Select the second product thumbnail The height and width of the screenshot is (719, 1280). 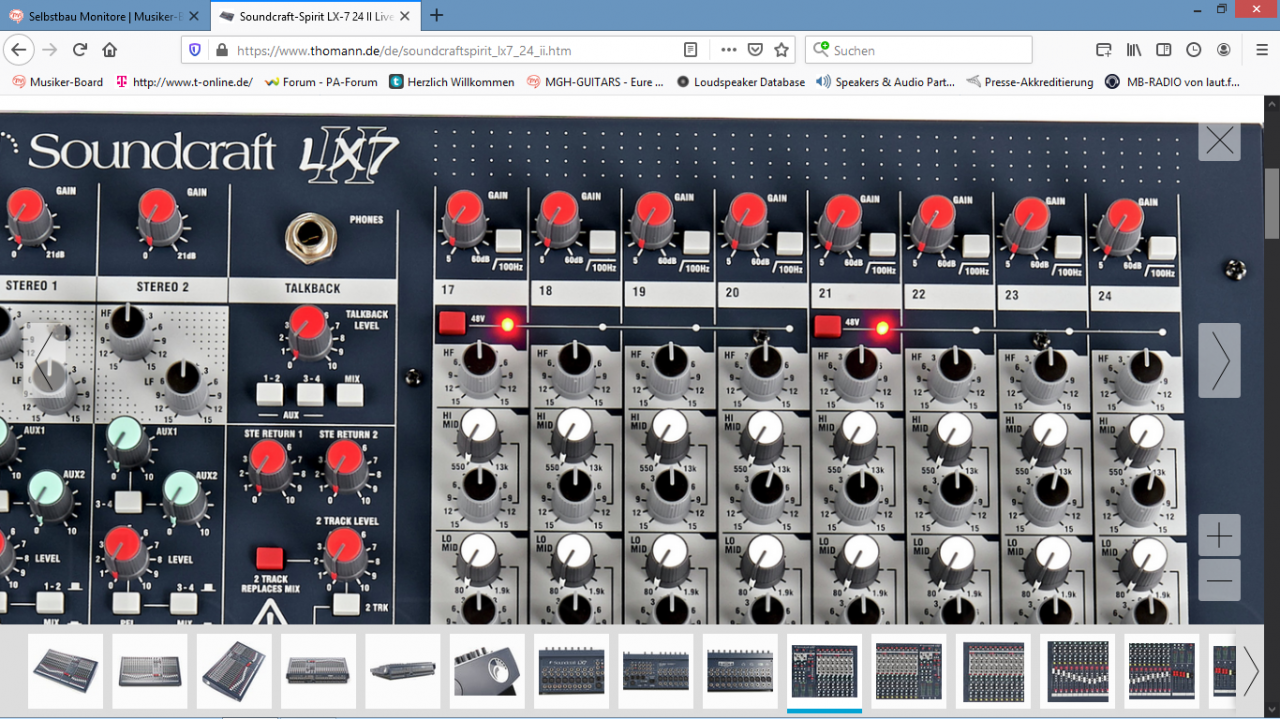(150, 671)
